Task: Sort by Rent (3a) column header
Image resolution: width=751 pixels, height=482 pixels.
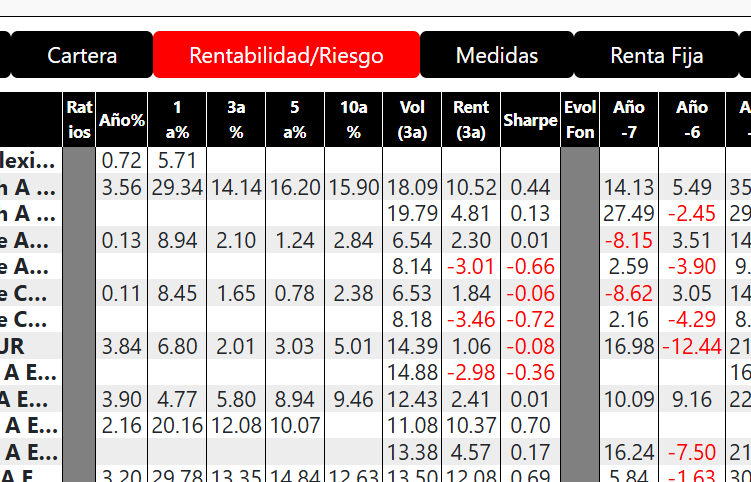Action: tap(471, 119)
